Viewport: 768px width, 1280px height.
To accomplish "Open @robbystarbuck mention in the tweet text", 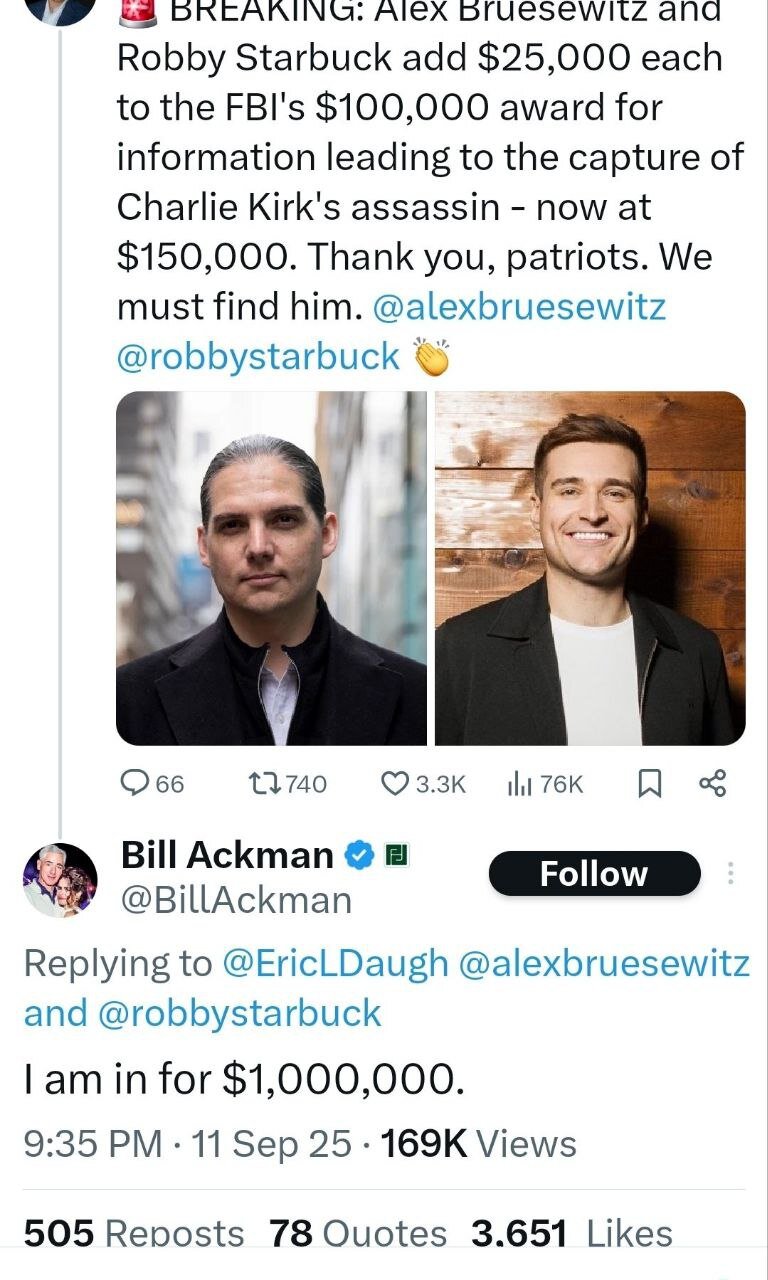I will pos(258,357).
